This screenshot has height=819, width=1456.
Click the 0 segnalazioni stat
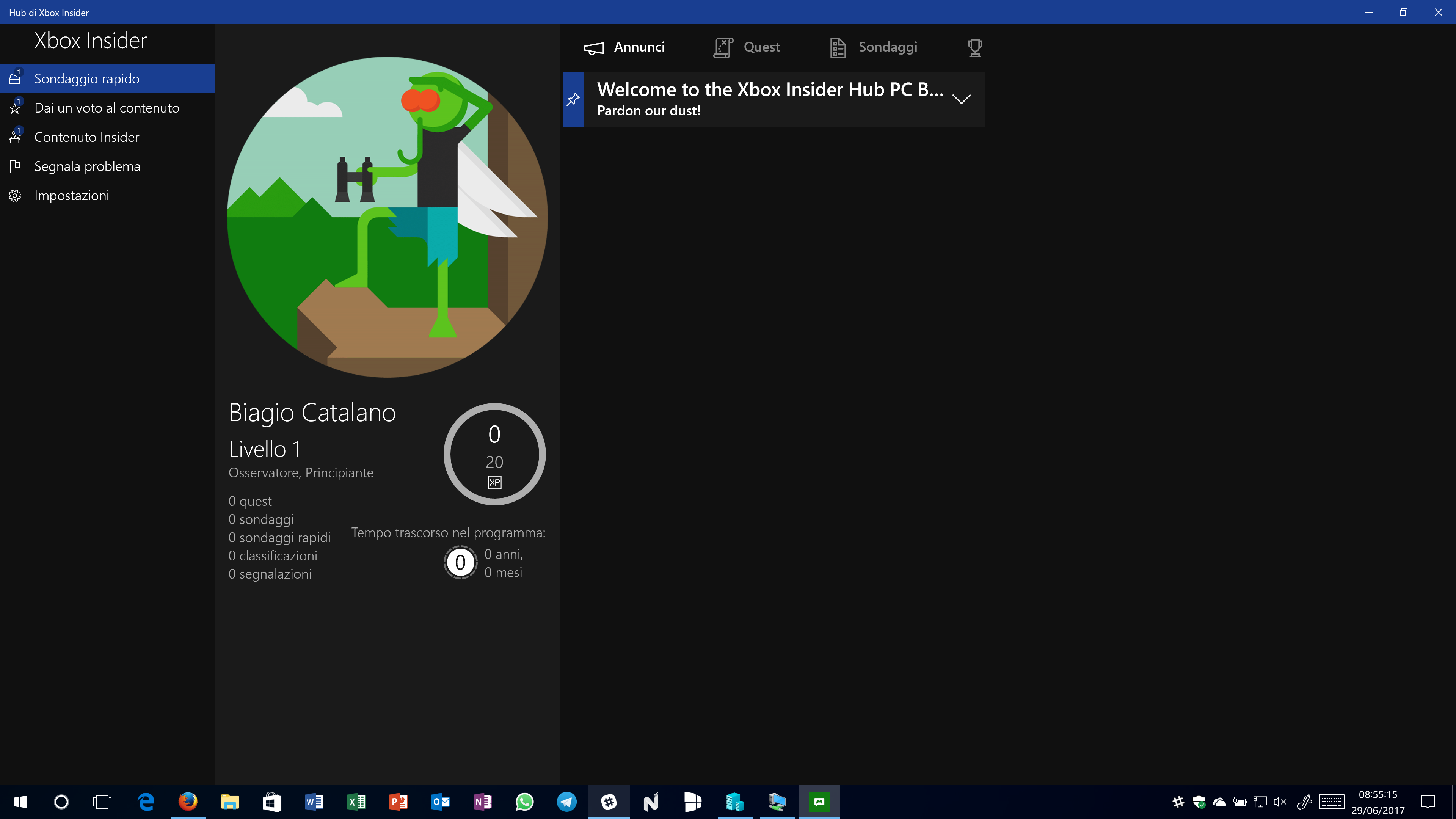point(270,574)
